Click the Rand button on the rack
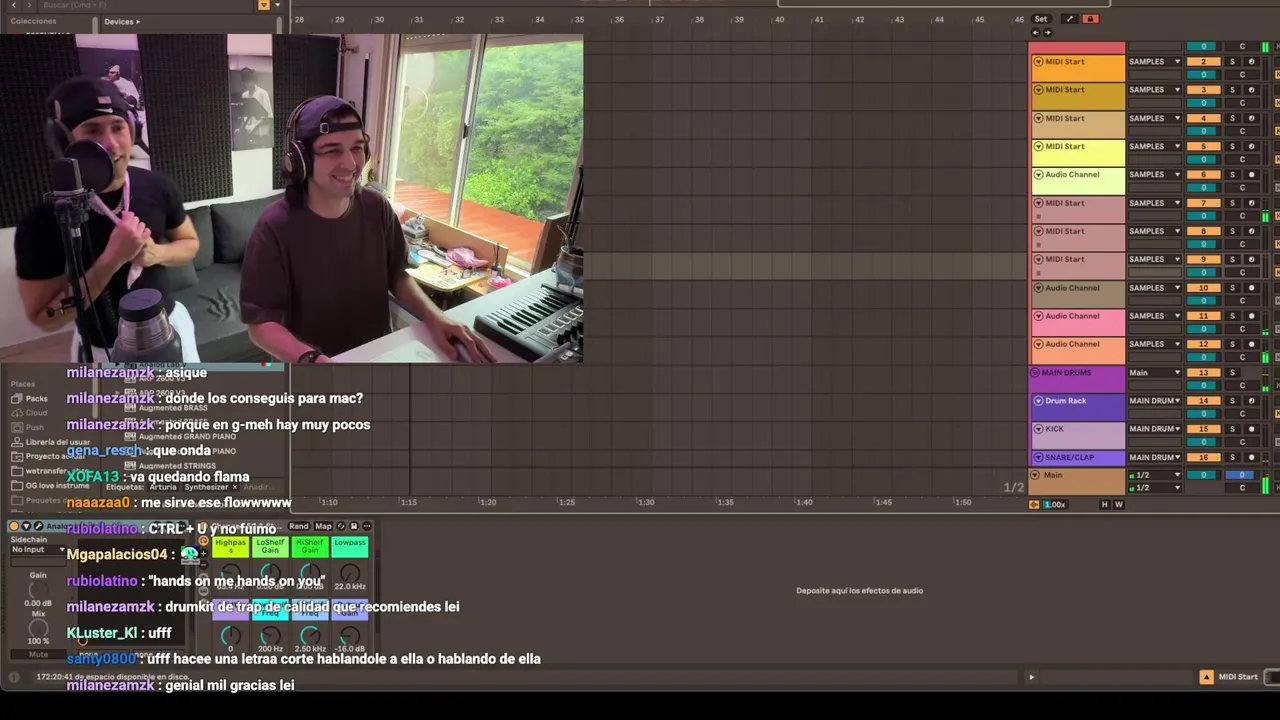 (299, 526)
